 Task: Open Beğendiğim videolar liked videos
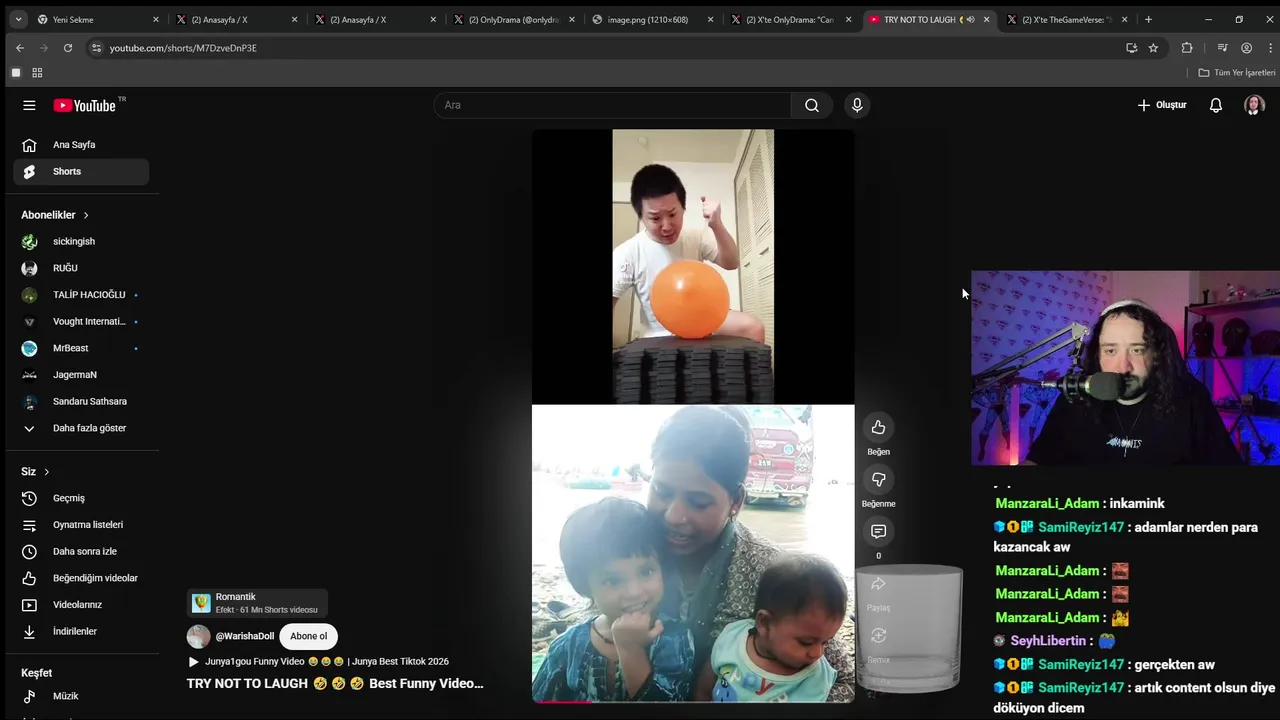81,578
